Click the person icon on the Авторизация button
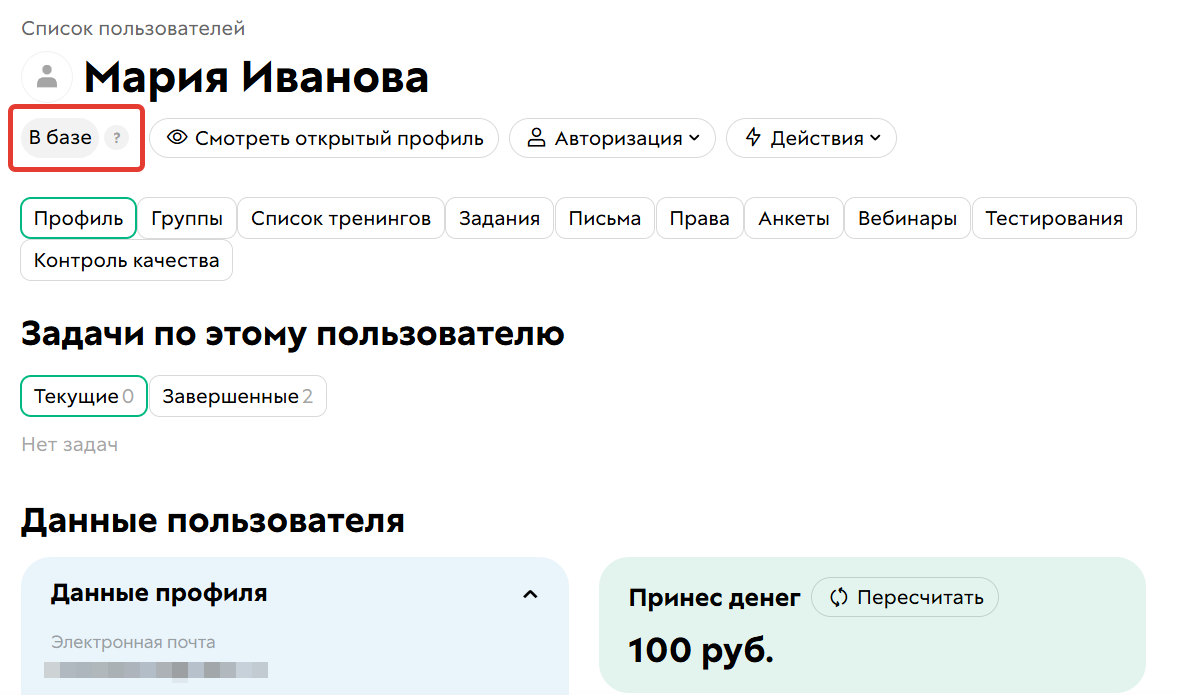This screenshot has height=695, width=1177. [x=539, y=138]
